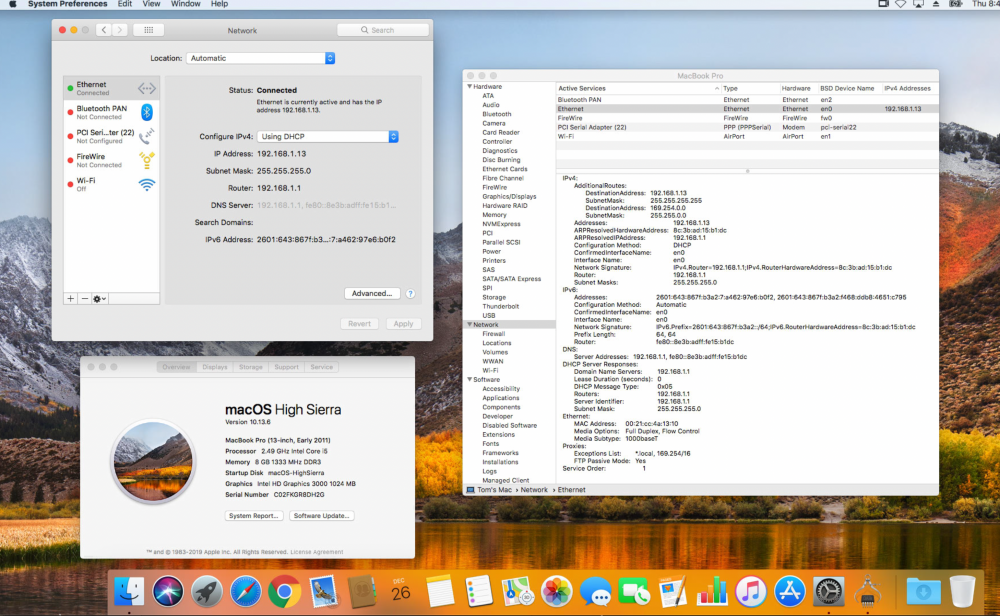
Task: Select FireWire row in Active Services table
Action: click(x=747, y=118)
